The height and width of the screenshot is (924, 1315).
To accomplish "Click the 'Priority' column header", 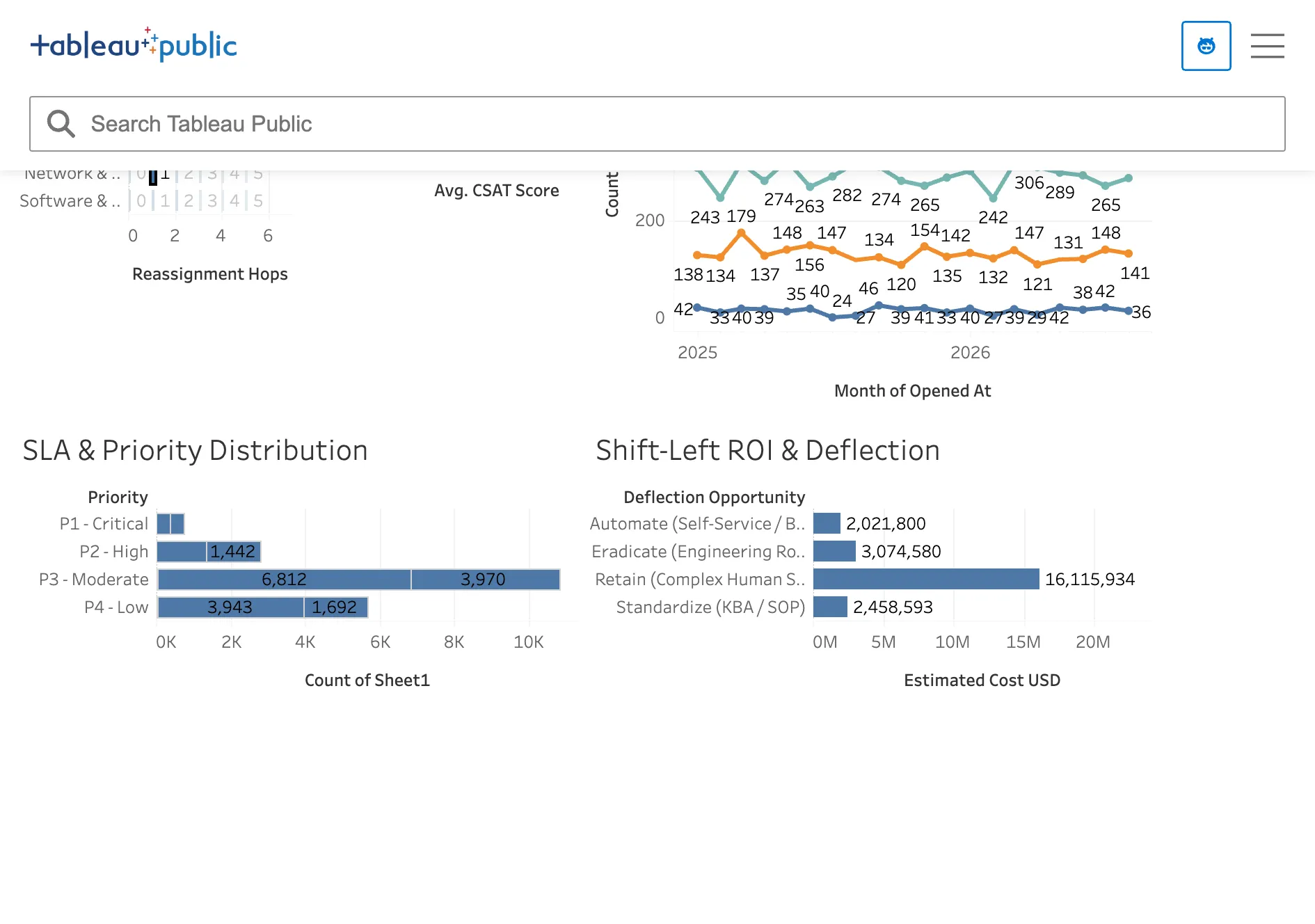I will 118,497.
